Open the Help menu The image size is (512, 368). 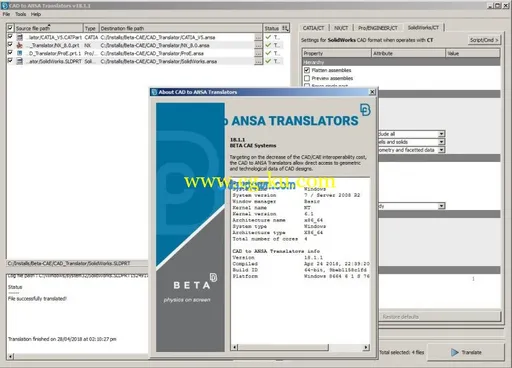36,14
